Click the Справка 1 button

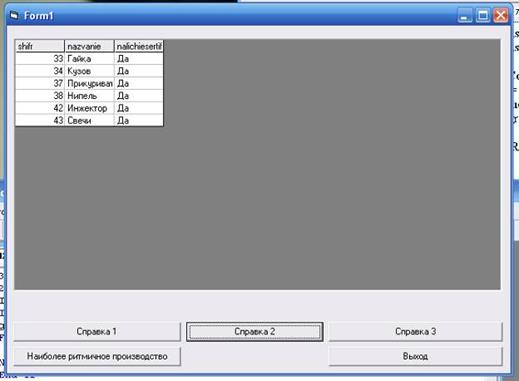click(x=97, y=331)
